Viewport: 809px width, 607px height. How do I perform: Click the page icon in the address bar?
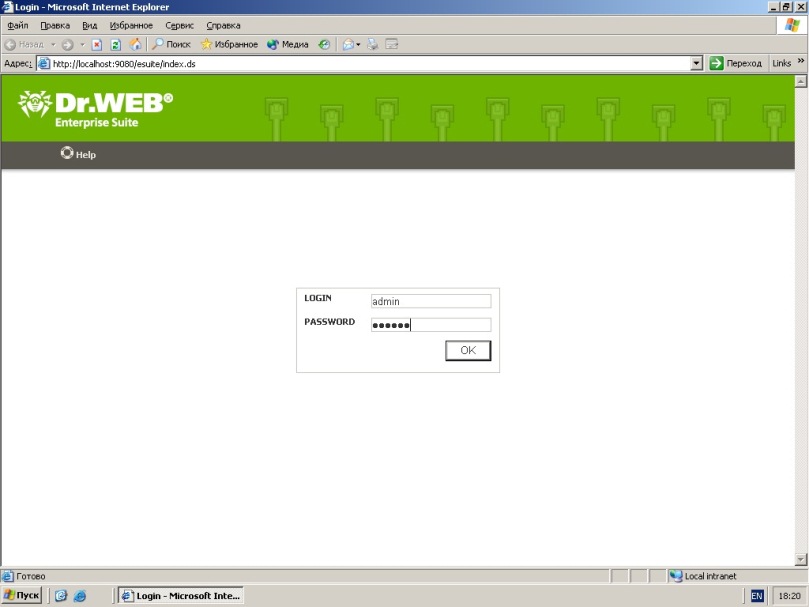tap(44, 63)
